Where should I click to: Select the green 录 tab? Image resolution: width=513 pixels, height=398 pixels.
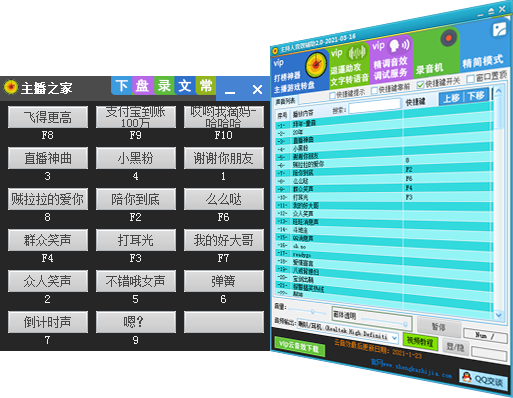(164, 86)
